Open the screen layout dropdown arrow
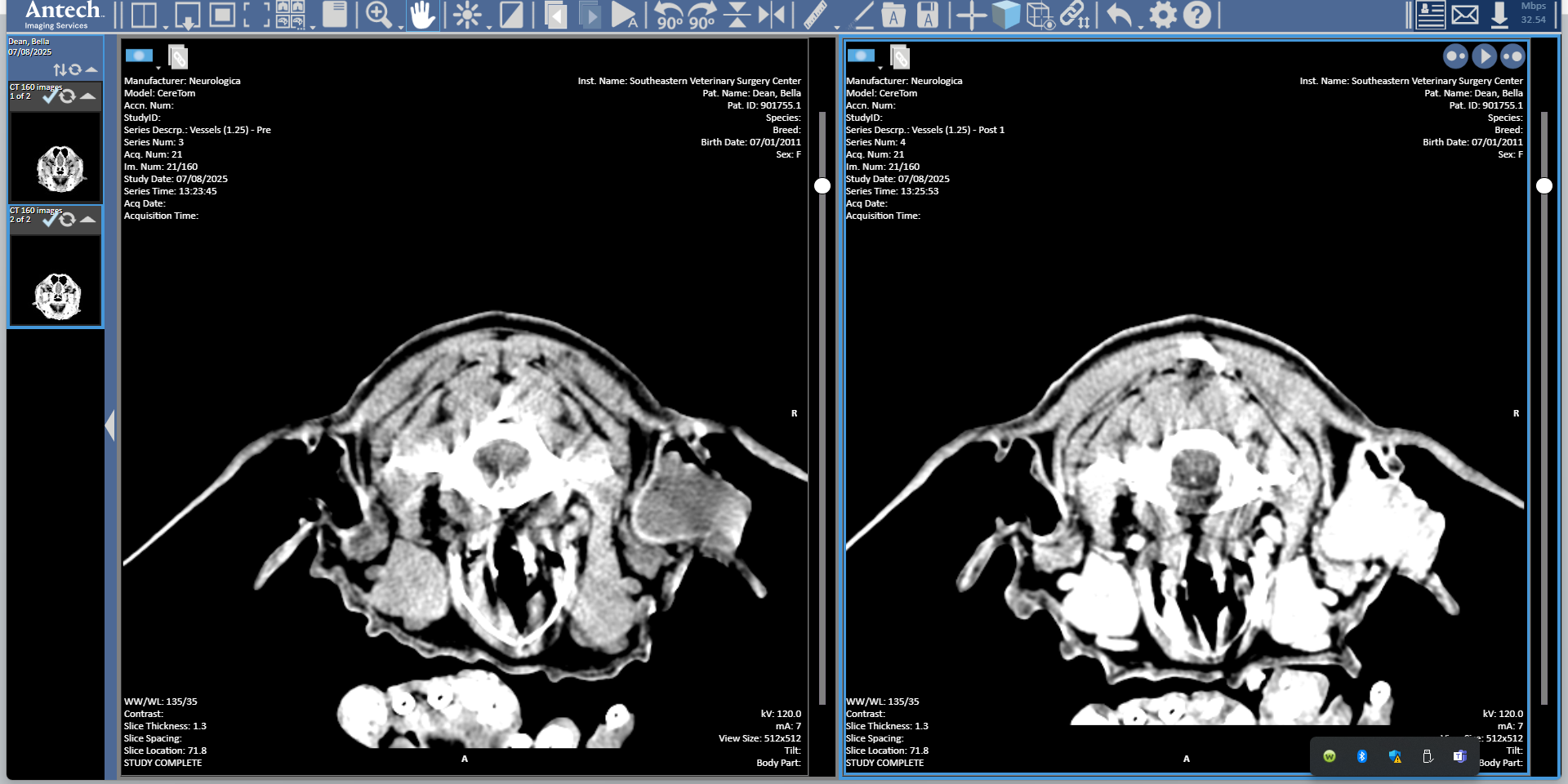 (166, 27)
